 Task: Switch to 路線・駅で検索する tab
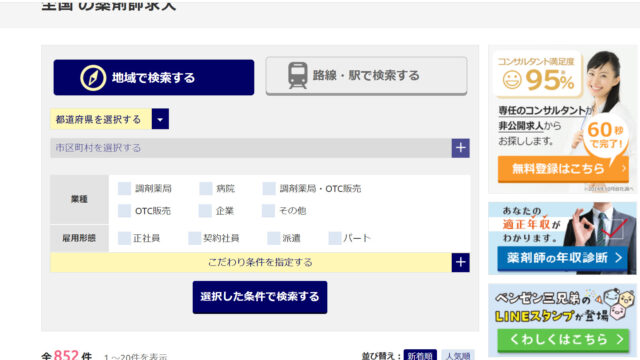(x=366, y=76)
